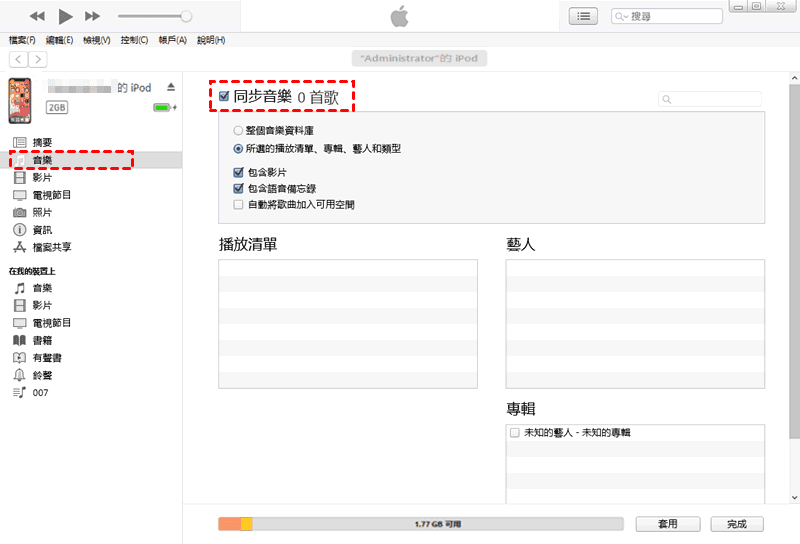This screenshot has width=800, height=544.
Task: Open the 007 playlist in sidebar
Action: pyautogui.click(x=40, y=393)
